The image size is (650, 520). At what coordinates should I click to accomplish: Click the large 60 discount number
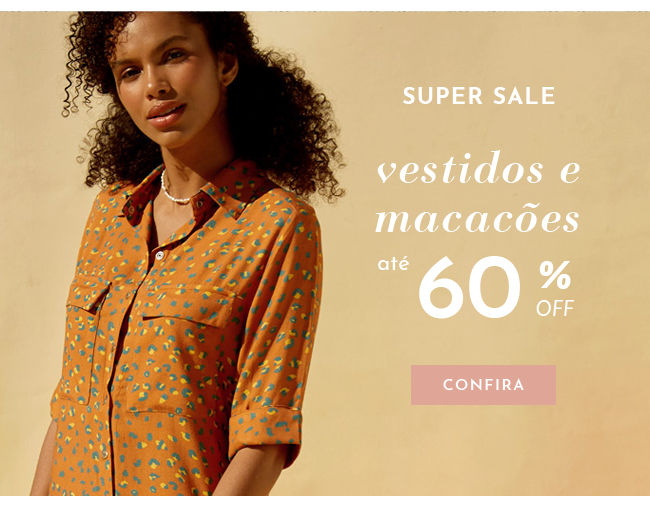point(469,287)
